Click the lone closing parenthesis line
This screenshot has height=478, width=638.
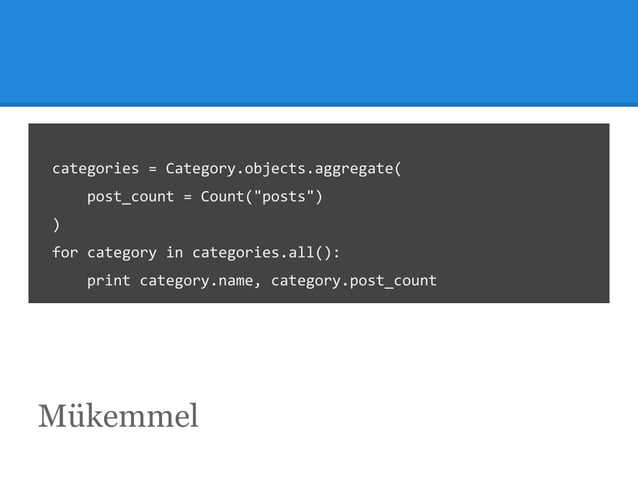(x=56, y=225)
